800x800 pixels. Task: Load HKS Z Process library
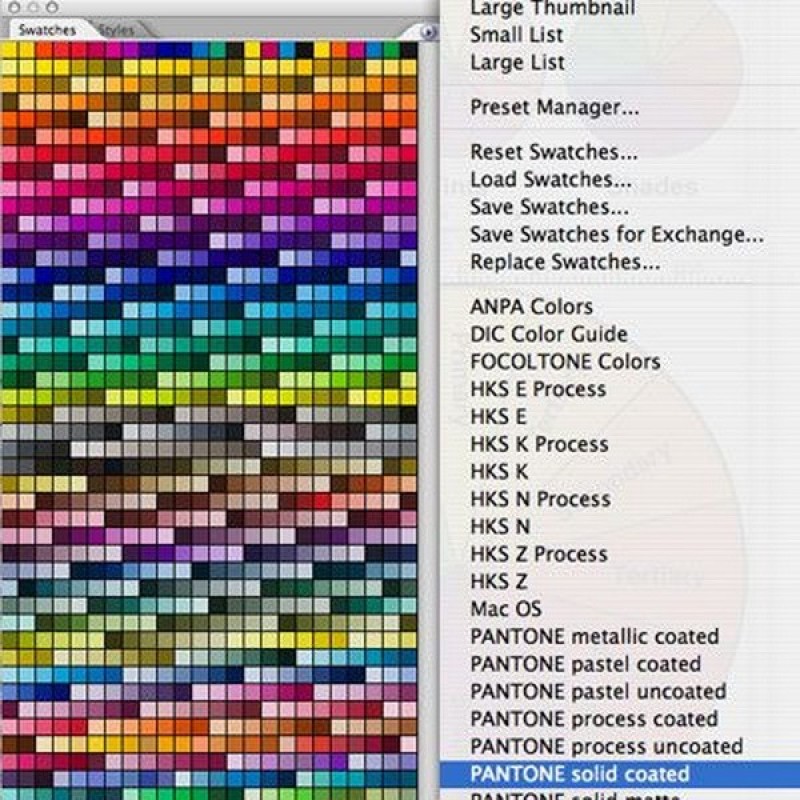(539, 555)
